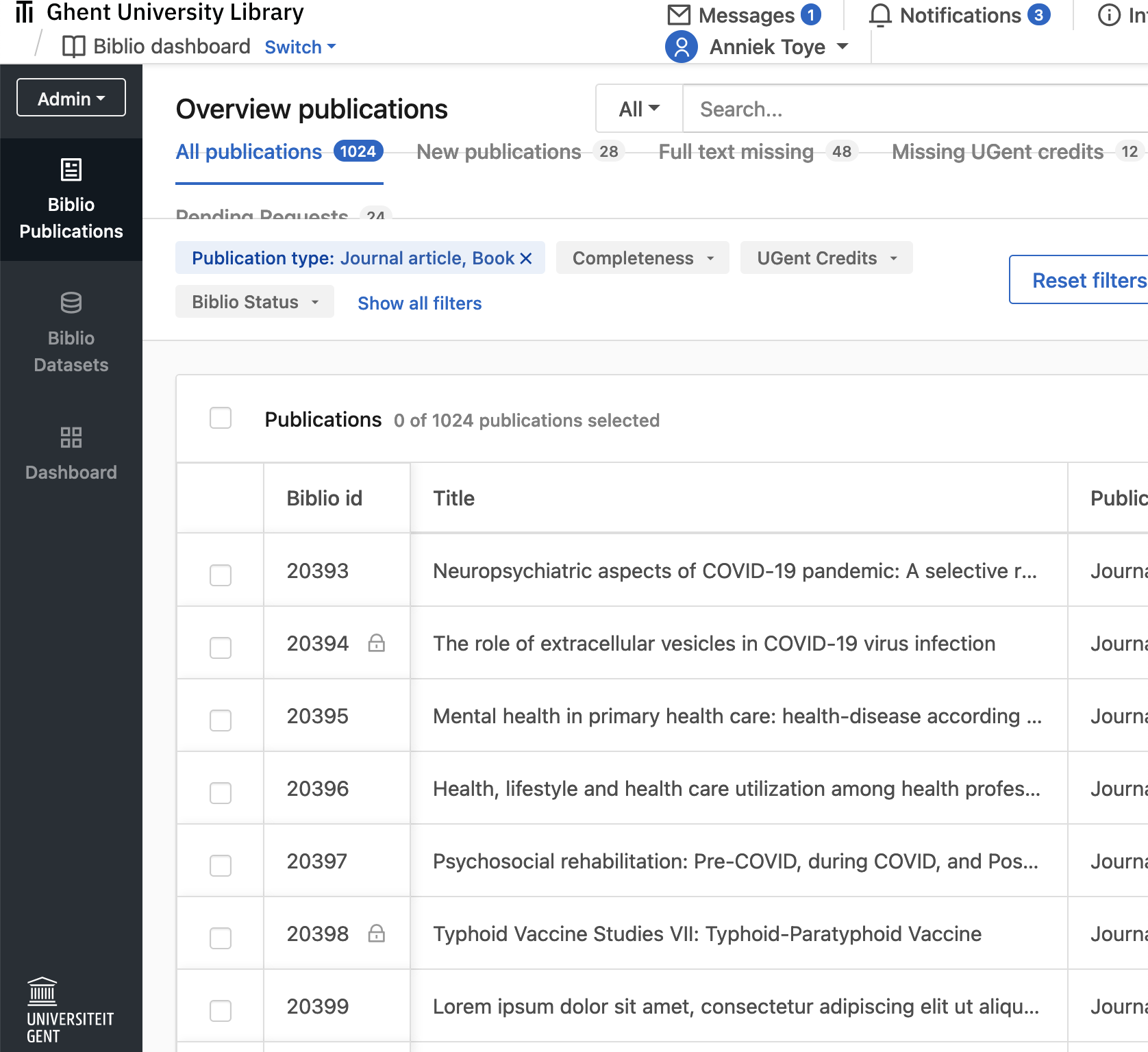Viewport: 1148px width, 1052px height.
Task: Go to Dashboard via the sidebar icon
Action: pos(71,452)
